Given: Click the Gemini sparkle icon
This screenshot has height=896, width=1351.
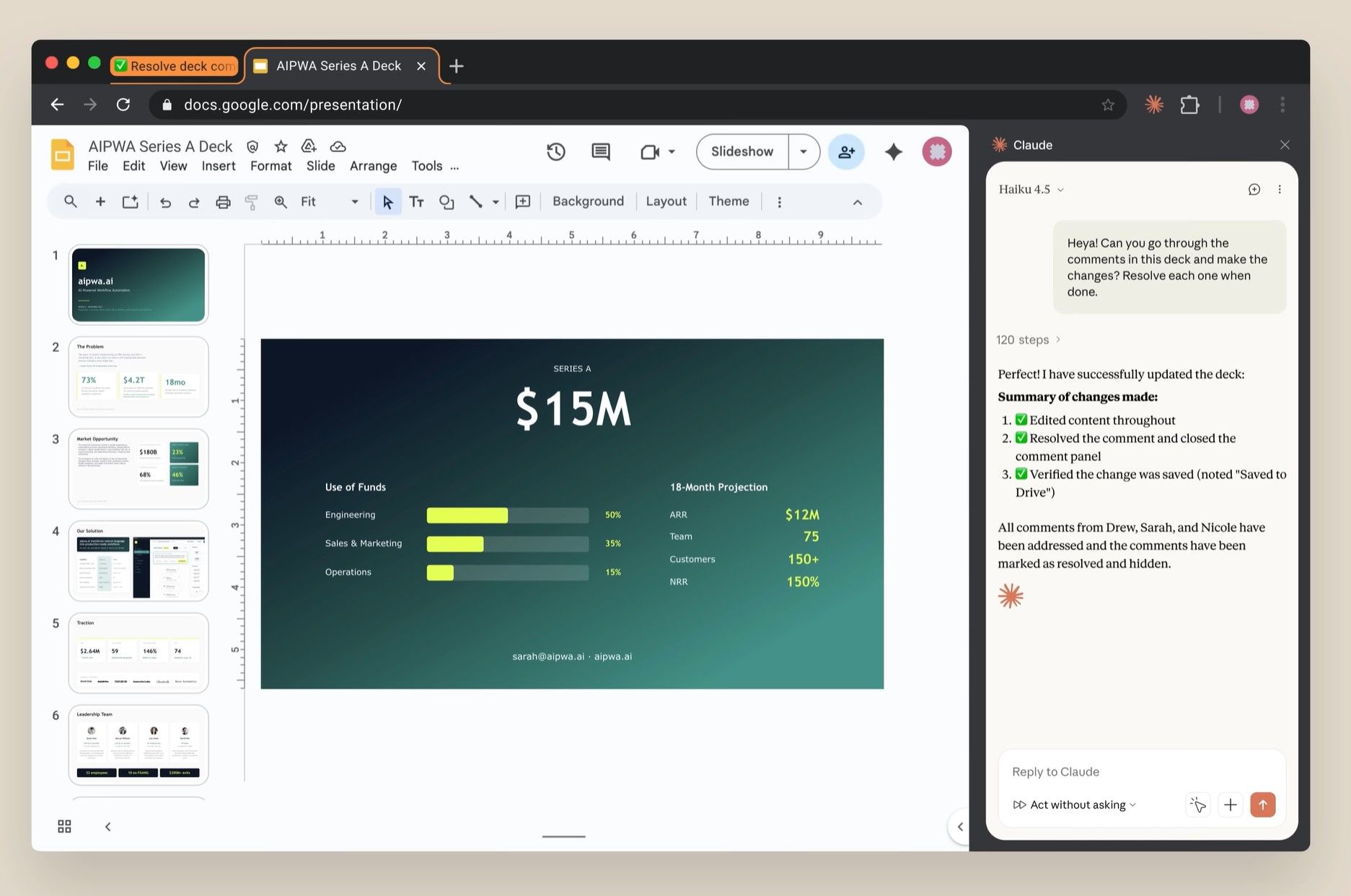Looking at the screenshot, I should tap(893, 151).
